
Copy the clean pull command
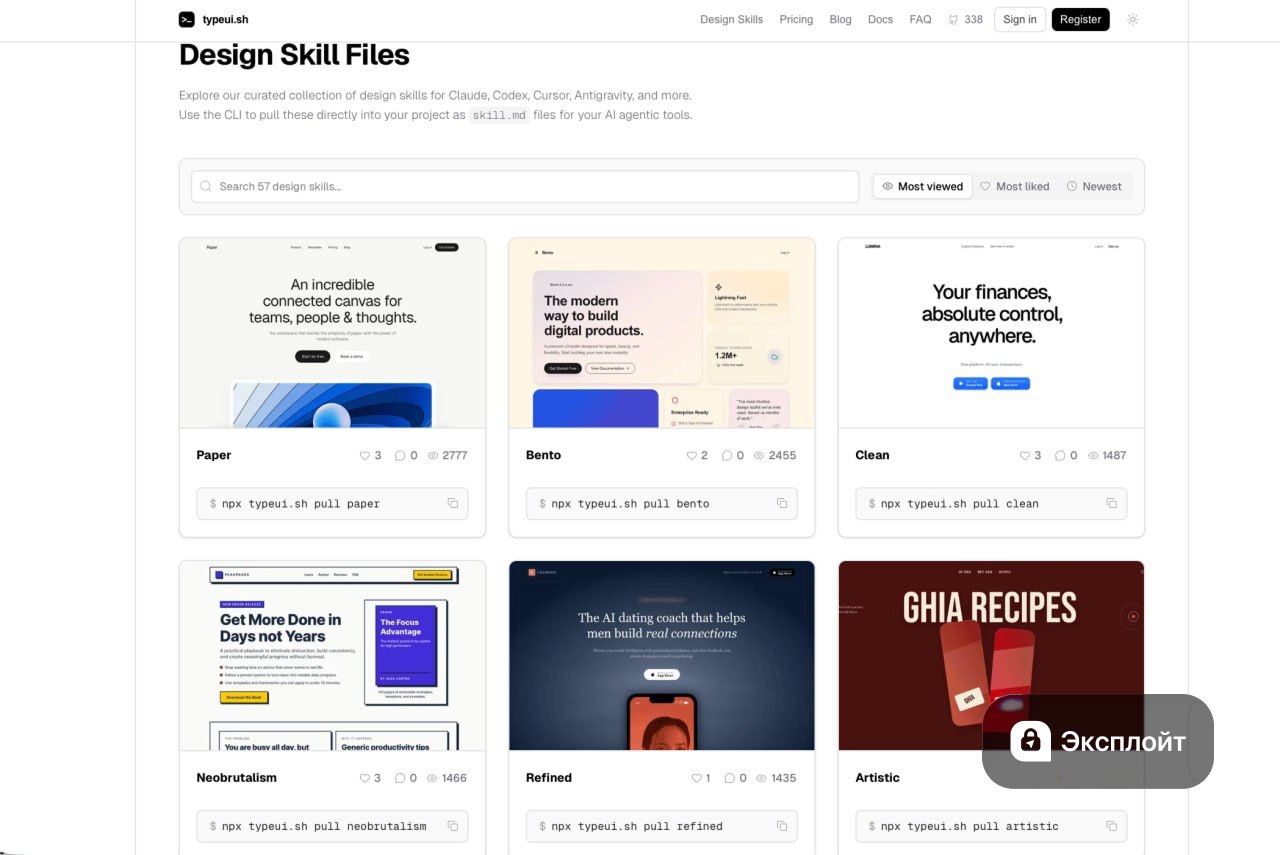coord(1111,504)
